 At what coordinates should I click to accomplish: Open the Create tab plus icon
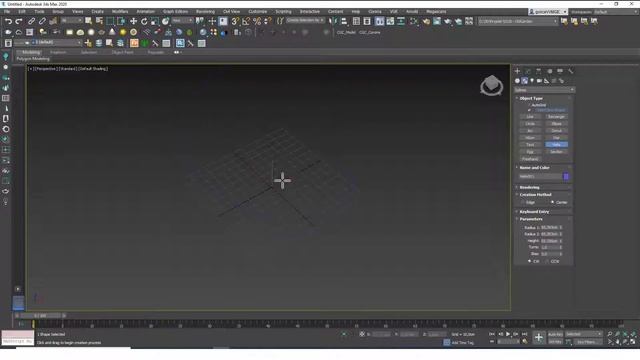pos(517,71)
